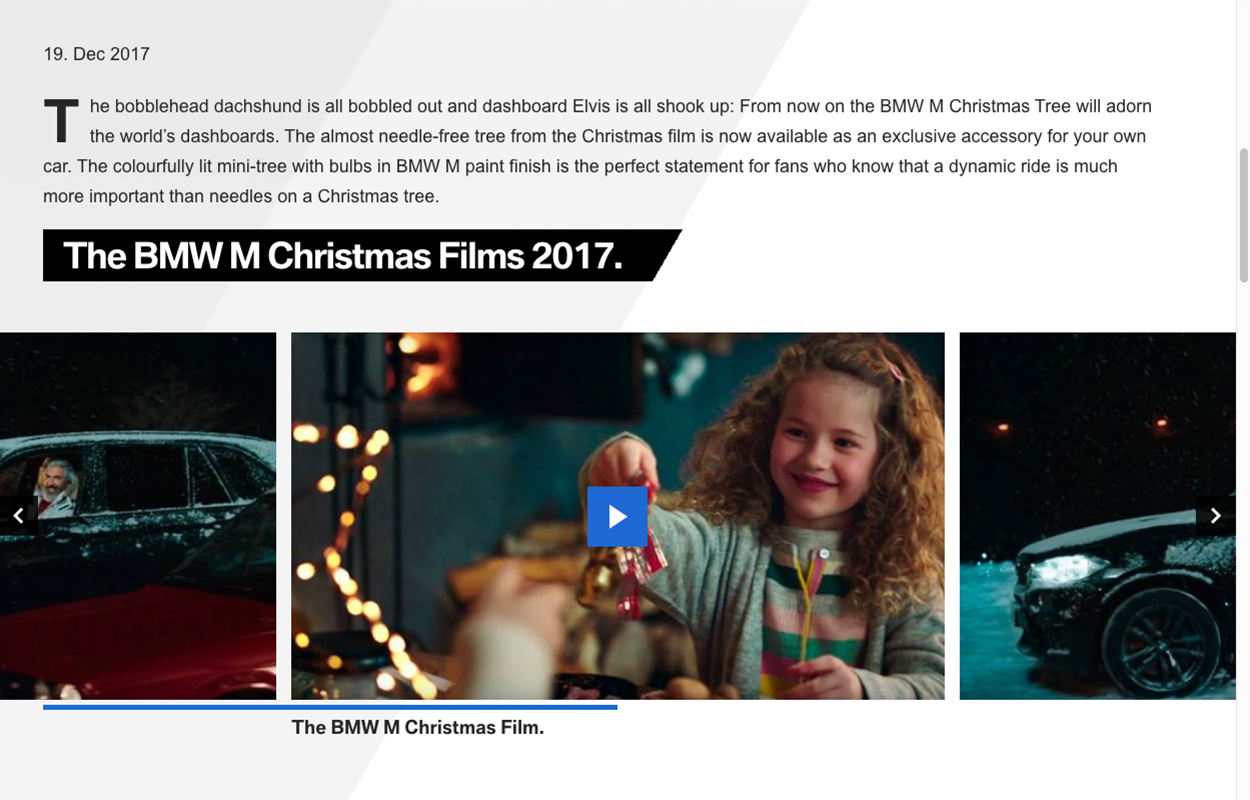
Task: Click the large drop cap letter T
Action: coord(61,122)
